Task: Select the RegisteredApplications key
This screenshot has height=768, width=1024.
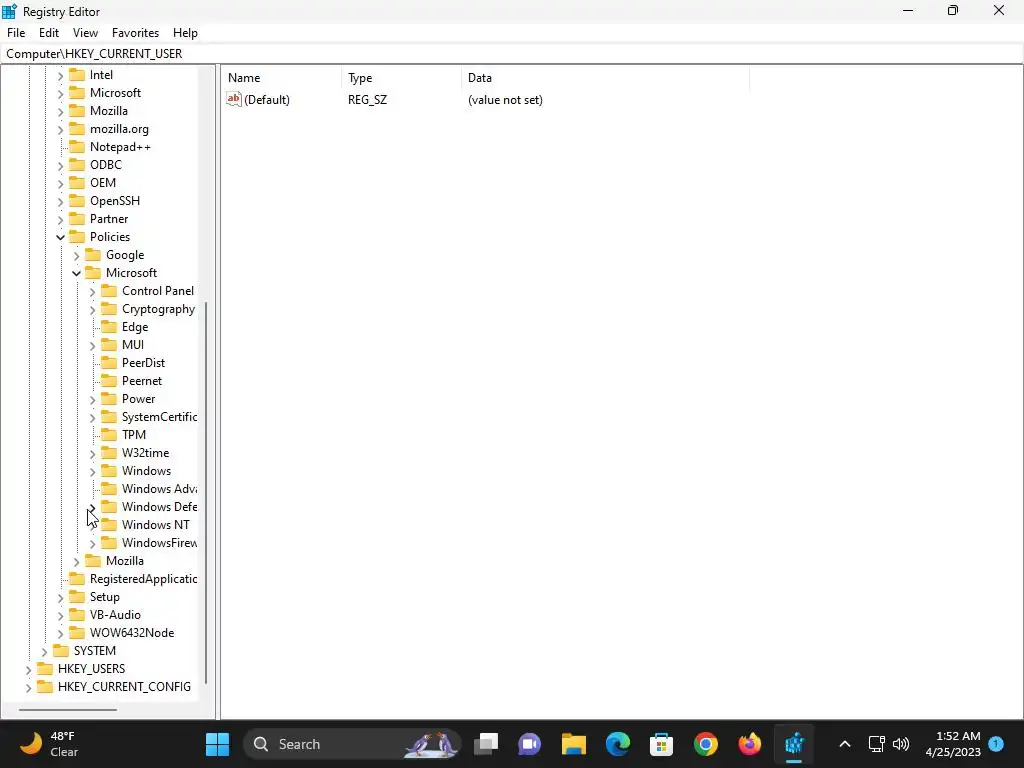Action: pos(143,579)
